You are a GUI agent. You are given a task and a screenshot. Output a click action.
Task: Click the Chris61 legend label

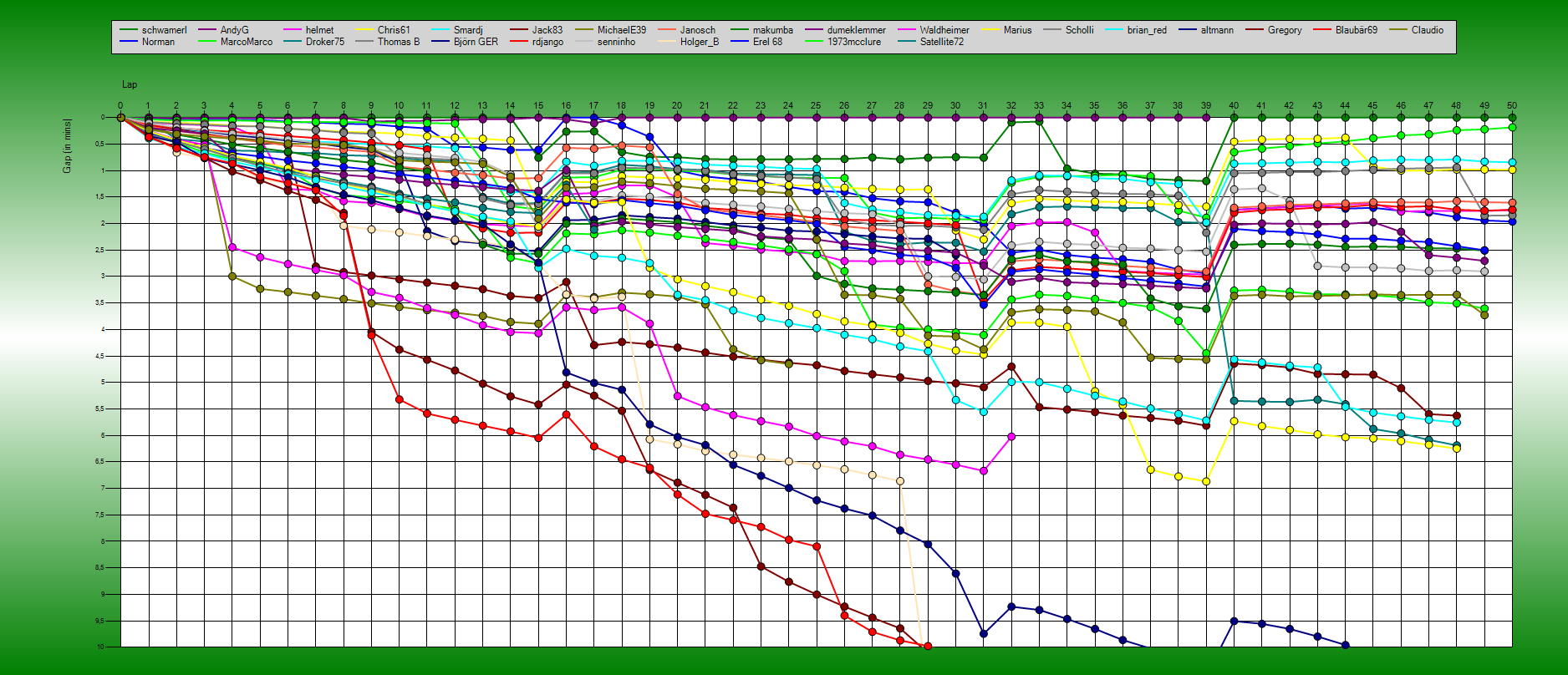[x=394, y=30]
